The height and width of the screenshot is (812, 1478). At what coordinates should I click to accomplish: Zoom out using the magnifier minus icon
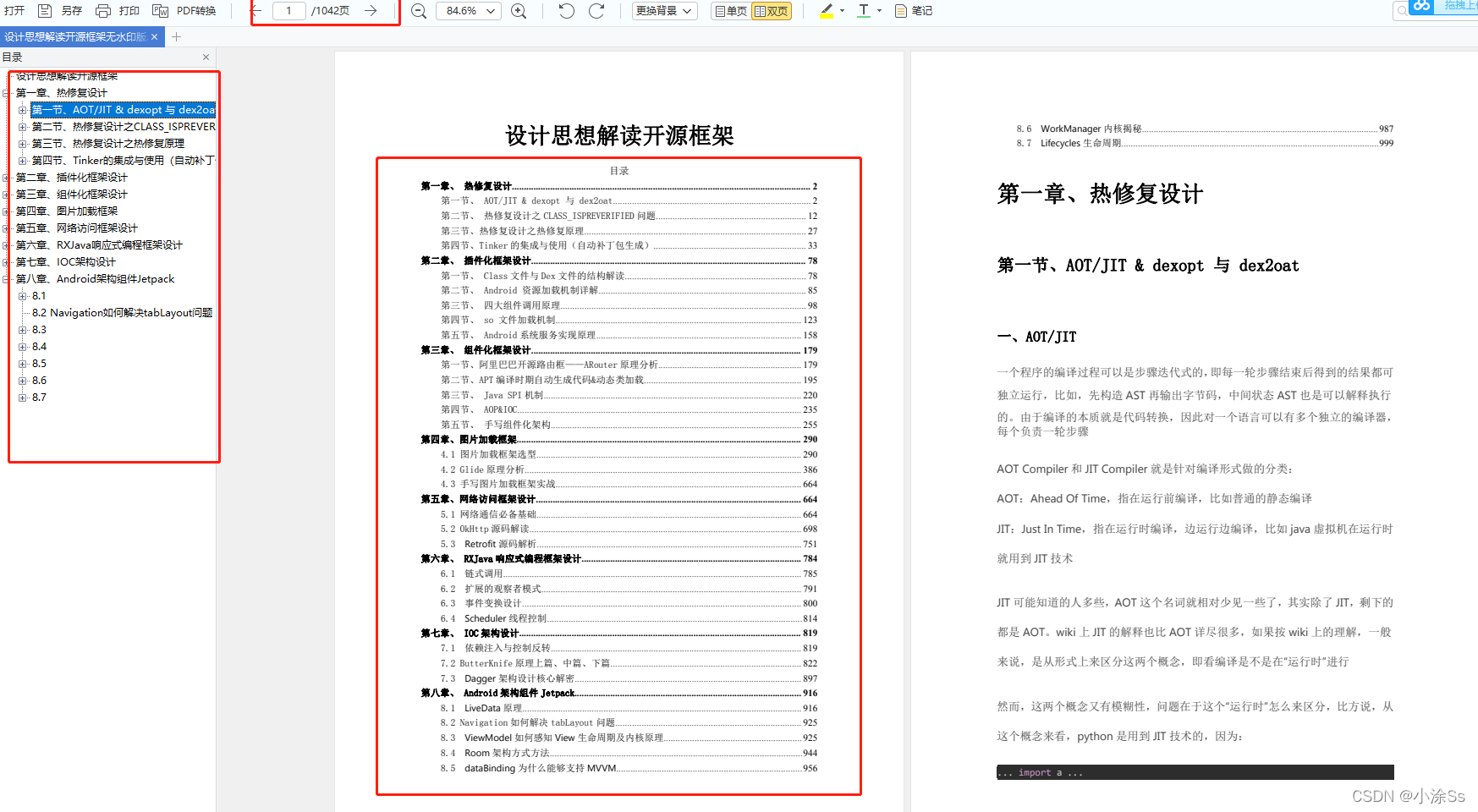(419, 11)
